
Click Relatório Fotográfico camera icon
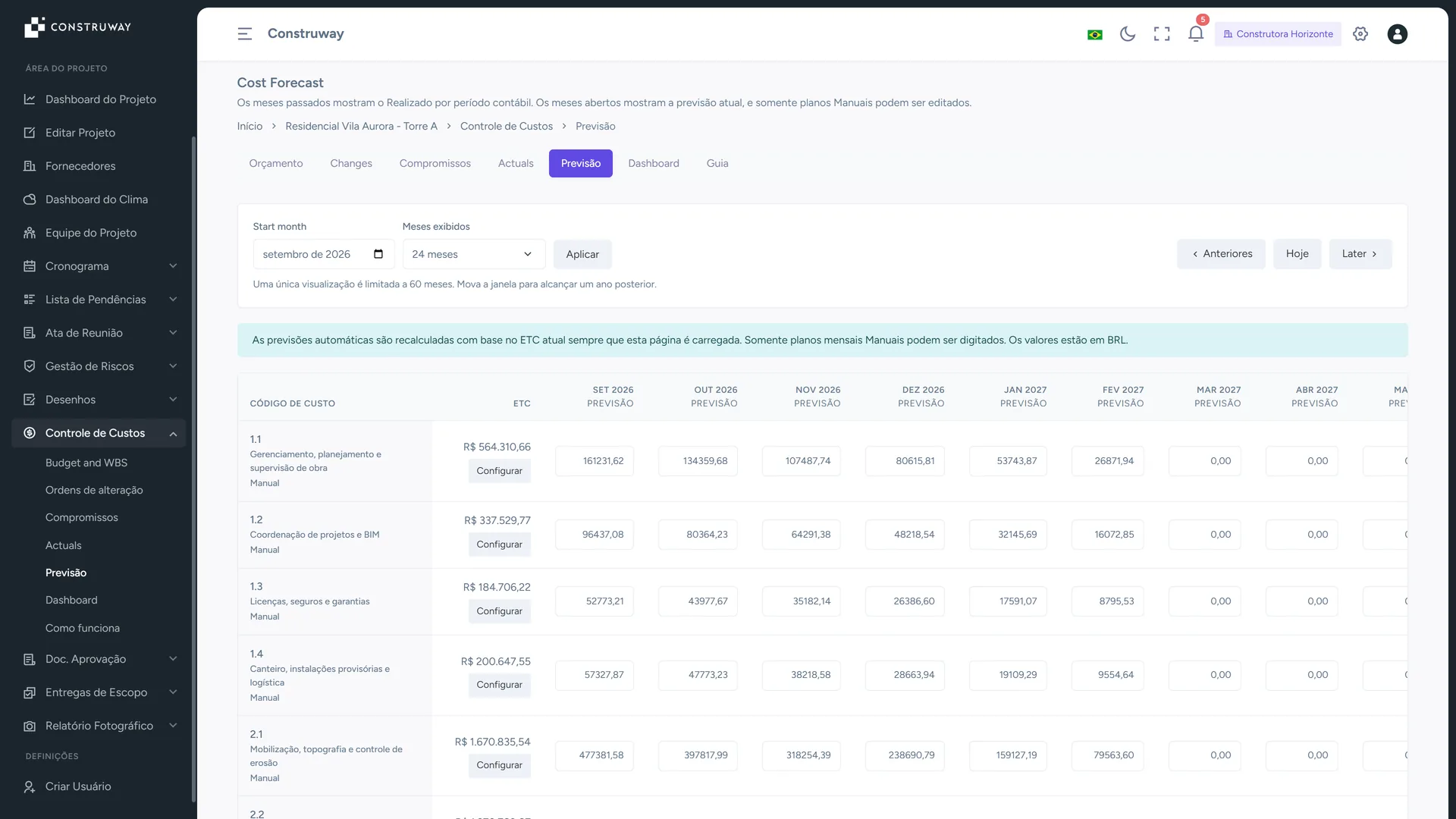[x=30, y=726]
